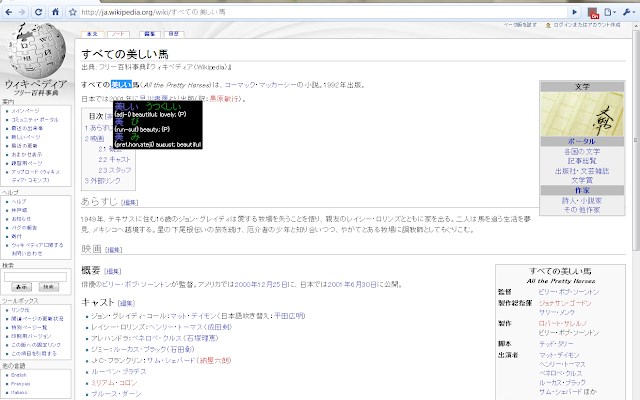Open 各国の文学 in the 文学 box

point(582,151)
